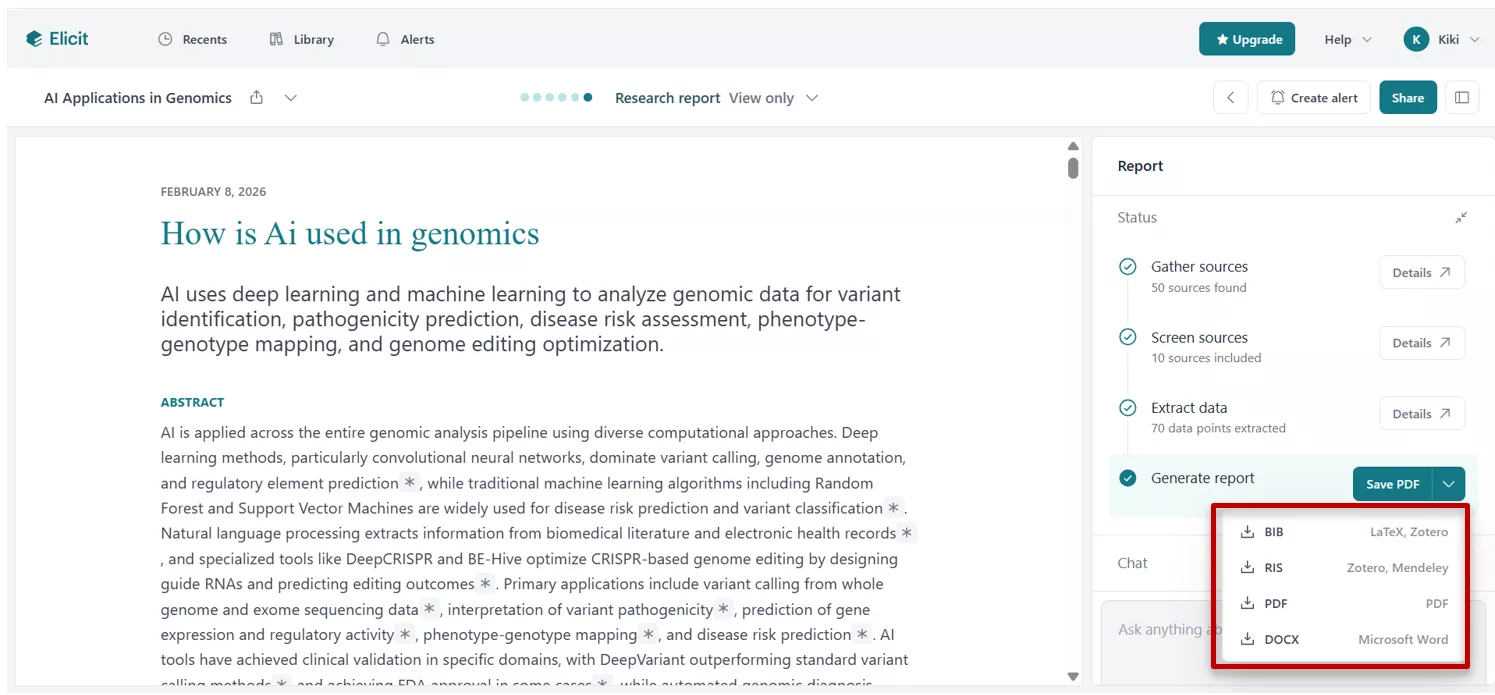Image resolution: width=1495 pixels, height=695 pixels.
Task: Open the Recents page
Action: point(193,40)
